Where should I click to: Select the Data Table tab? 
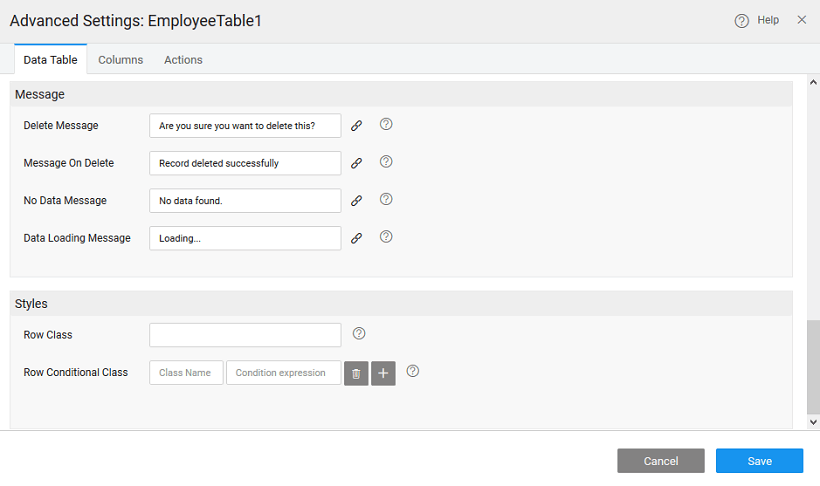(50, 60)
